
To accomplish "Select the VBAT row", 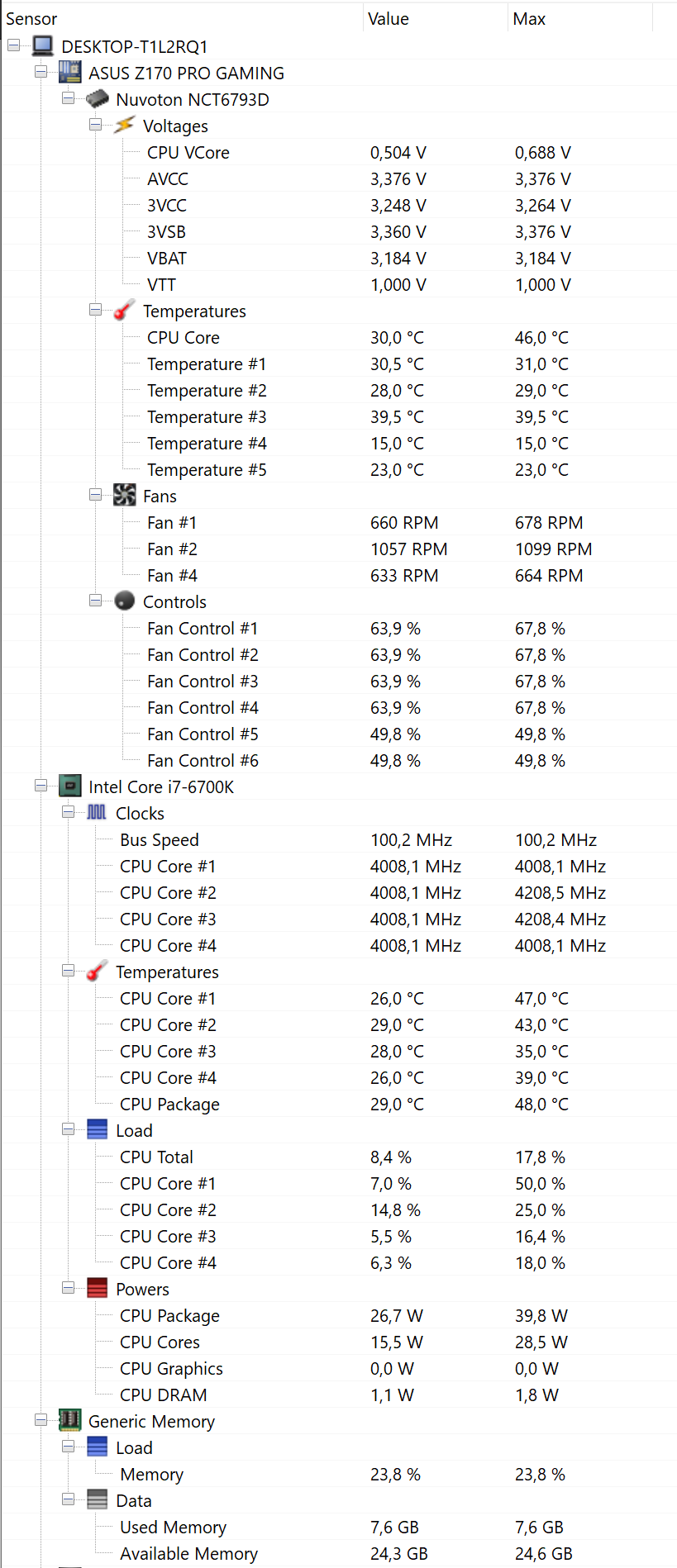I will pyautogui.click(x=339, y=258).
